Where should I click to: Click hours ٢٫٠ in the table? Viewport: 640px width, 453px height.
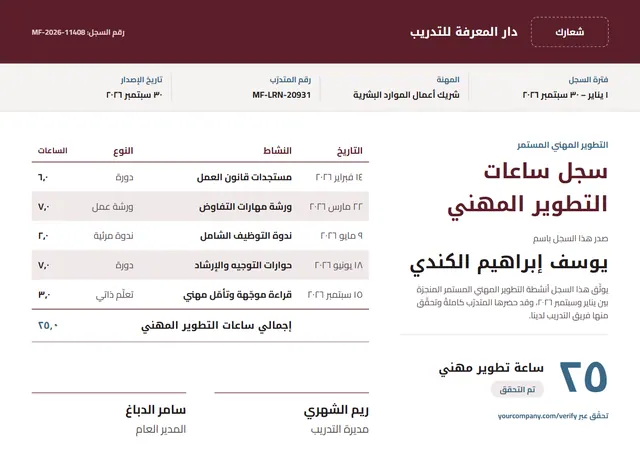43,236
